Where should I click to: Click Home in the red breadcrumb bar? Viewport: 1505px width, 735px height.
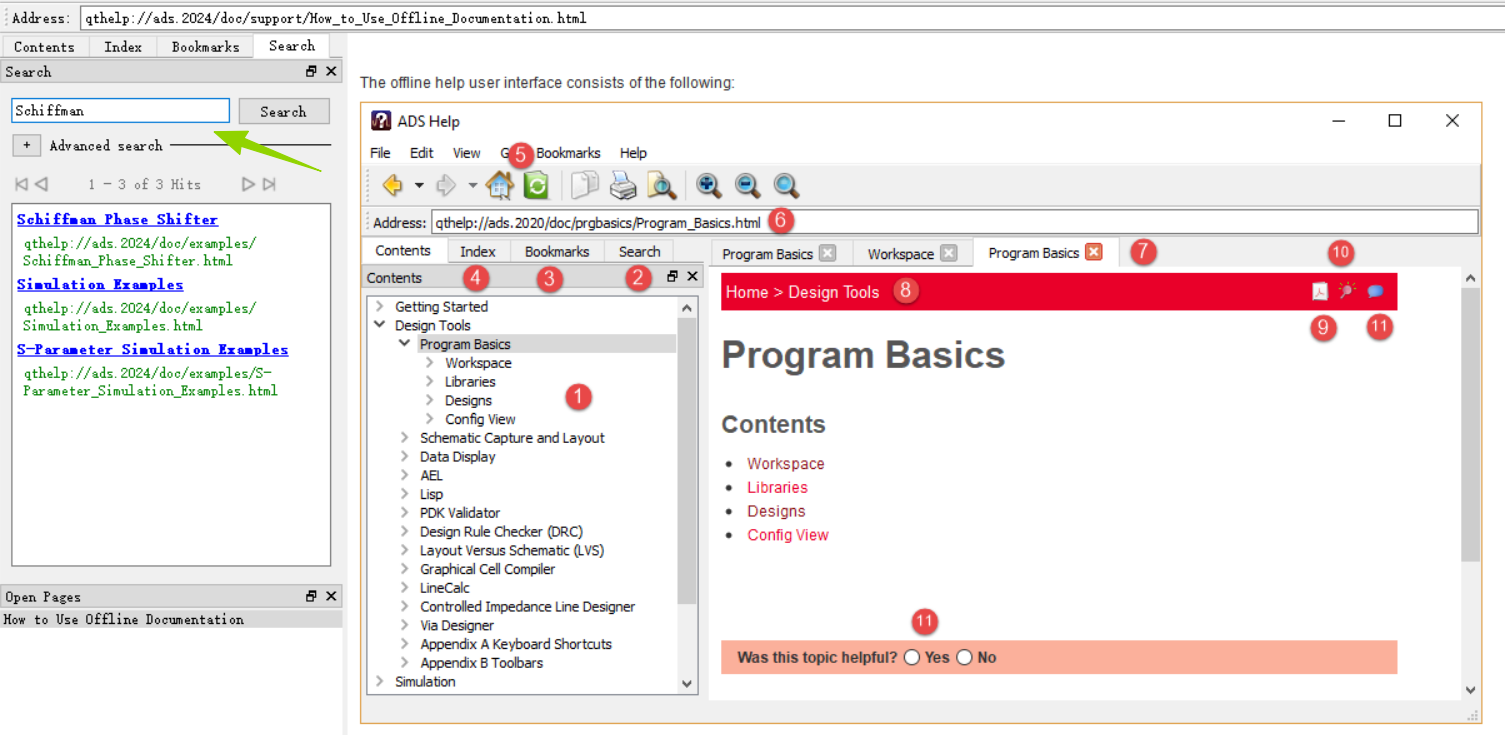point(746,292)
